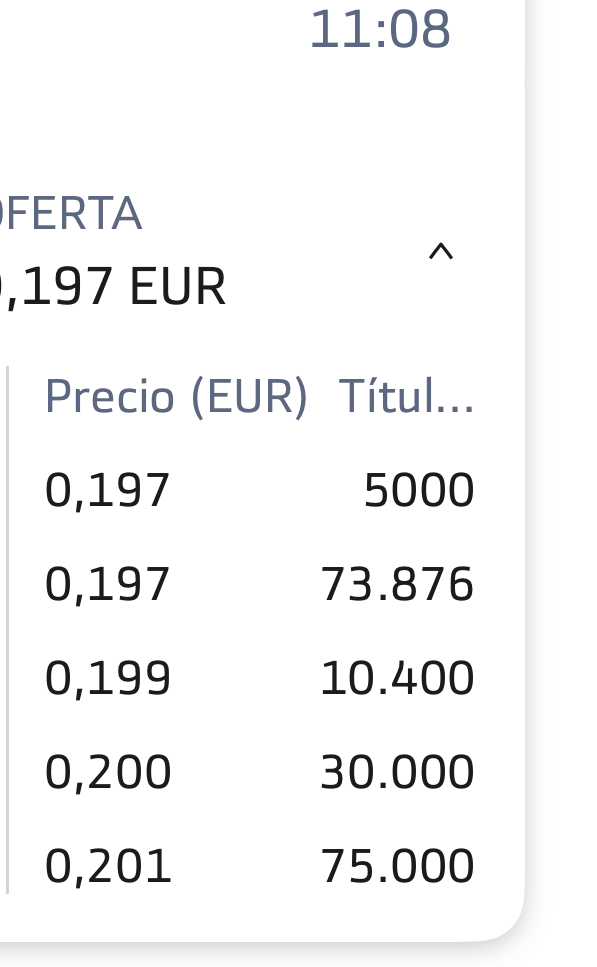597x967 pixels.
Task: Click the 73.876 shares quantity
Action: point(397,584)
